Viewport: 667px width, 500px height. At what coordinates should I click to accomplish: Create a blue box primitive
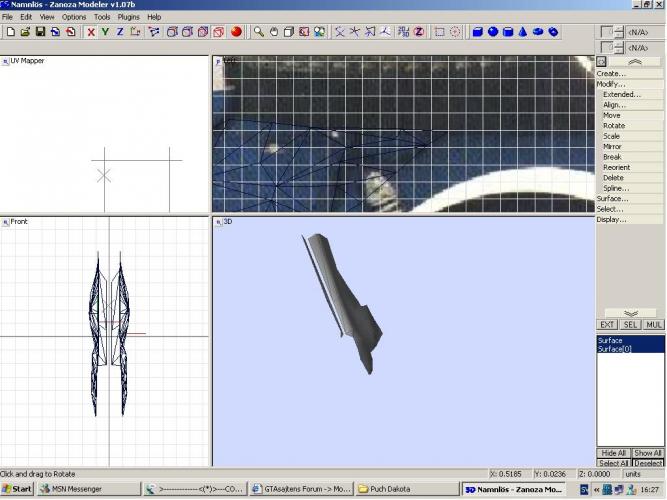coord(477,32)
